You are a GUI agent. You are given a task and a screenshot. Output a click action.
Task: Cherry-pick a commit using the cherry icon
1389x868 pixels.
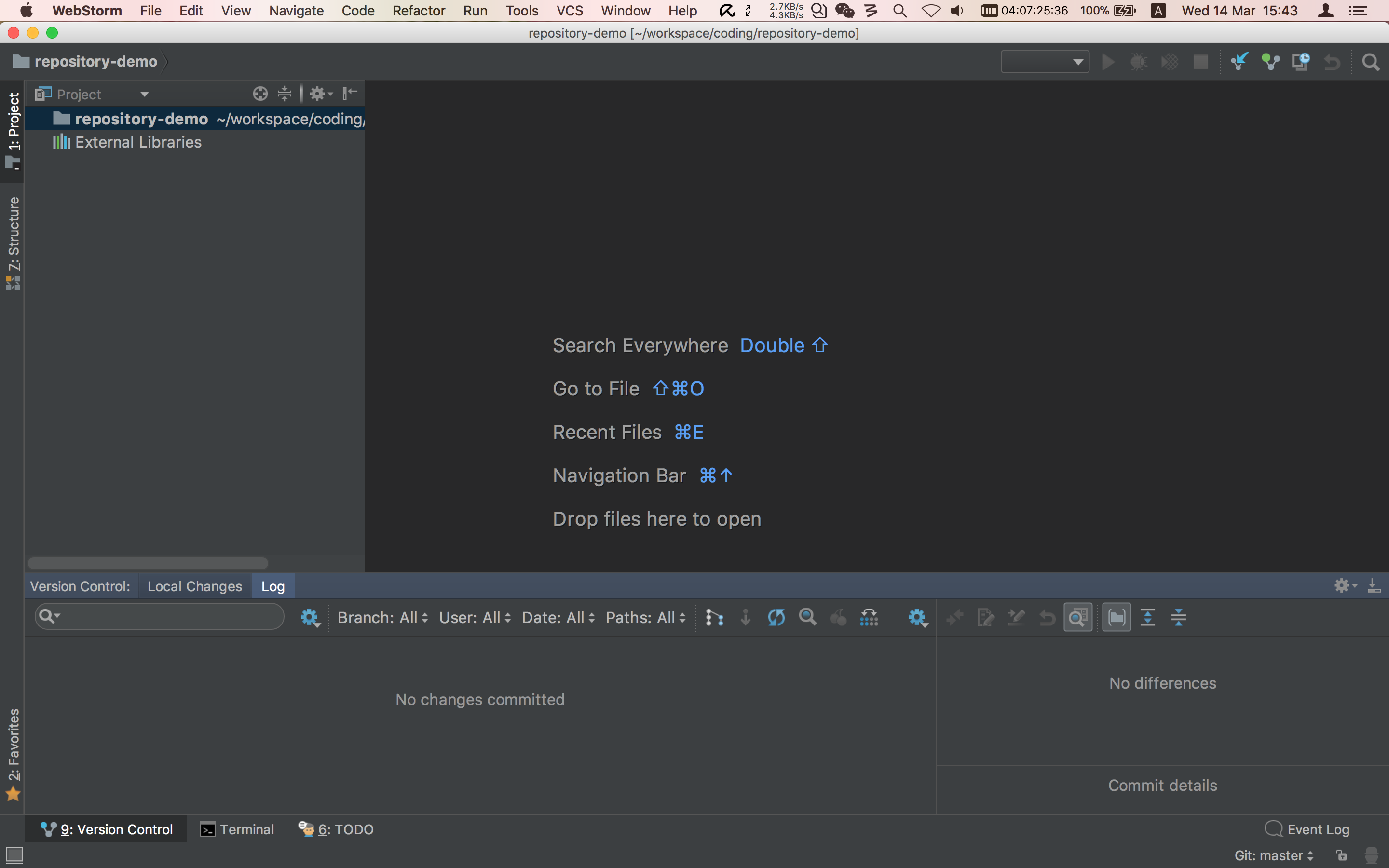pos(838,617)
